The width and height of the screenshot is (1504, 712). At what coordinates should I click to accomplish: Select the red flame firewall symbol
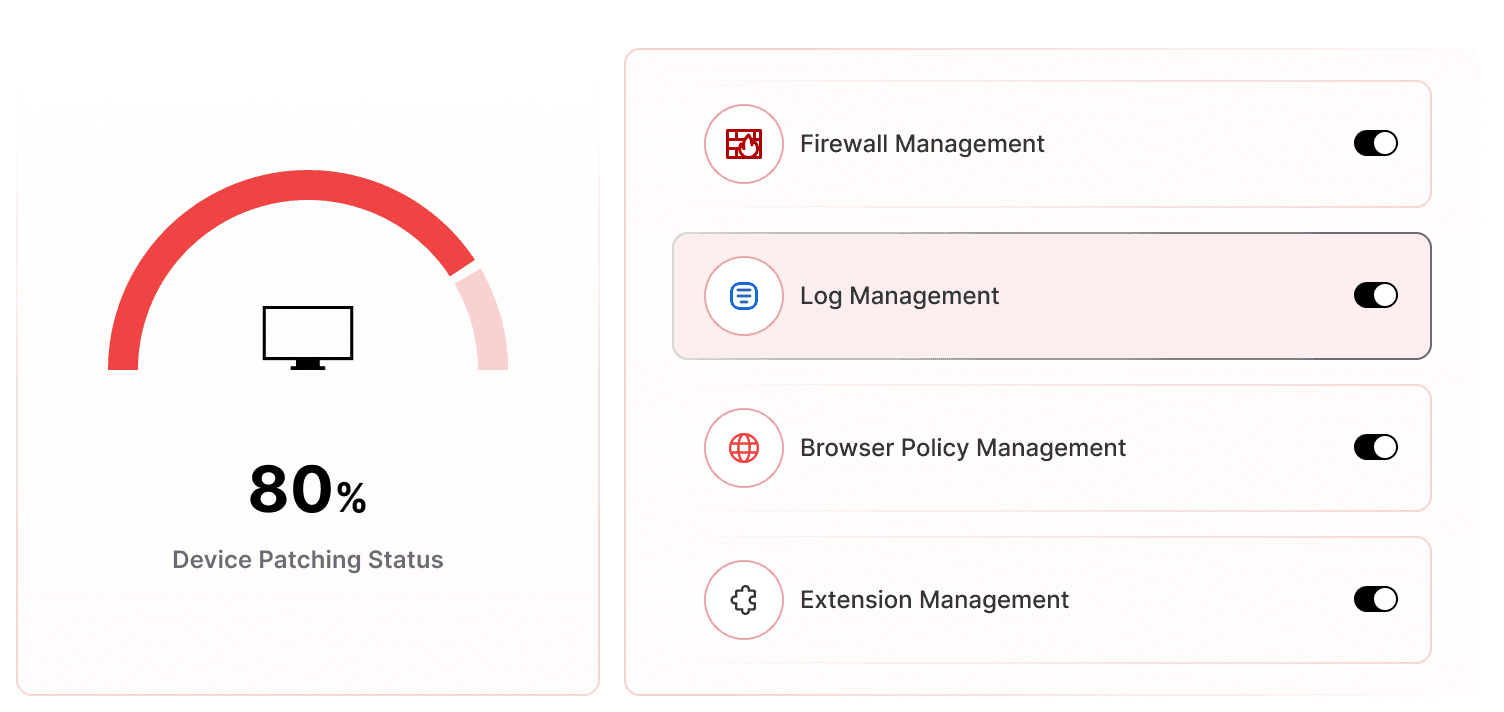click(x=744, y=144)
